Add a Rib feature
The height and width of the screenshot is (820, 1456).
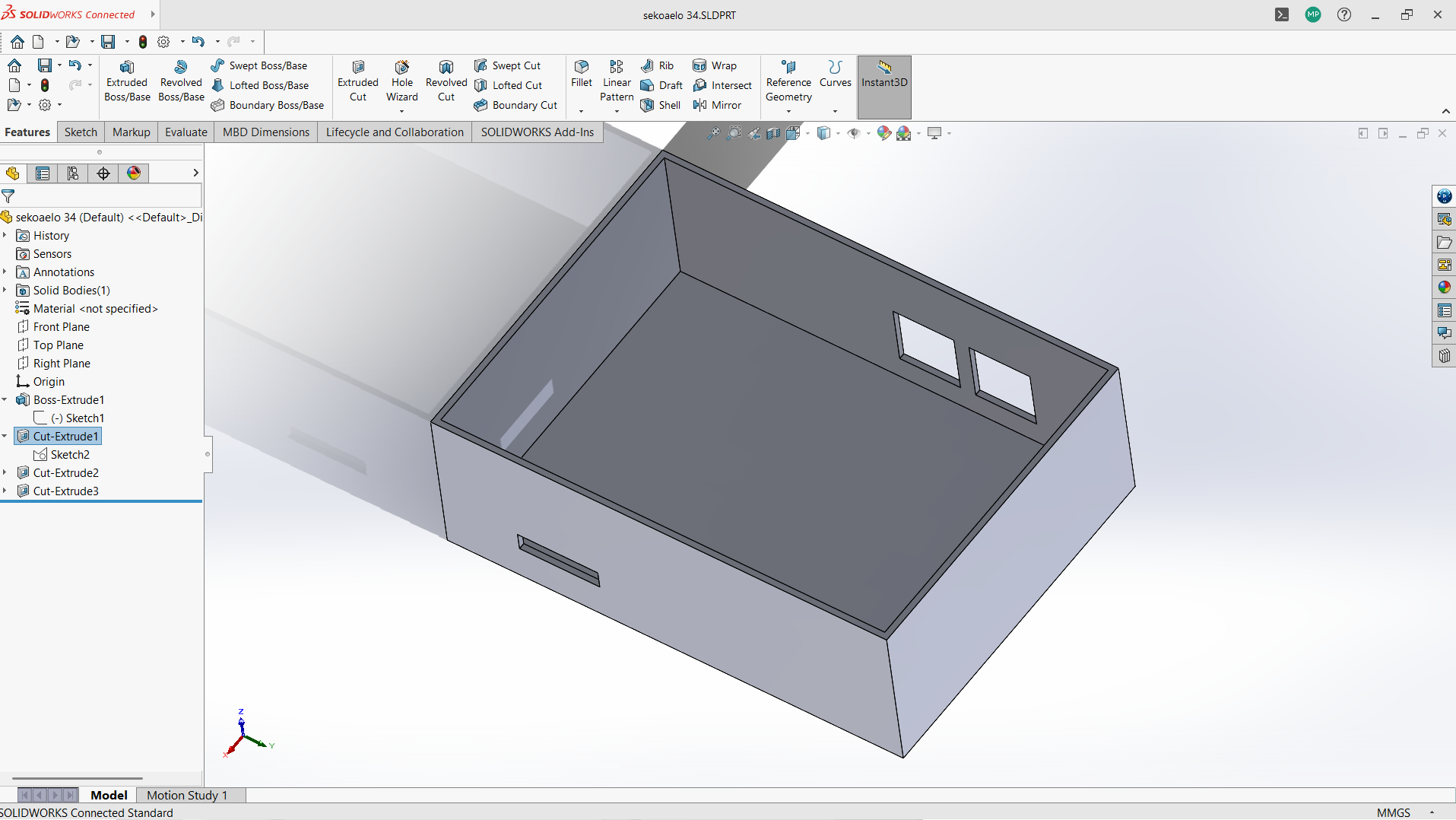point(657,65)
